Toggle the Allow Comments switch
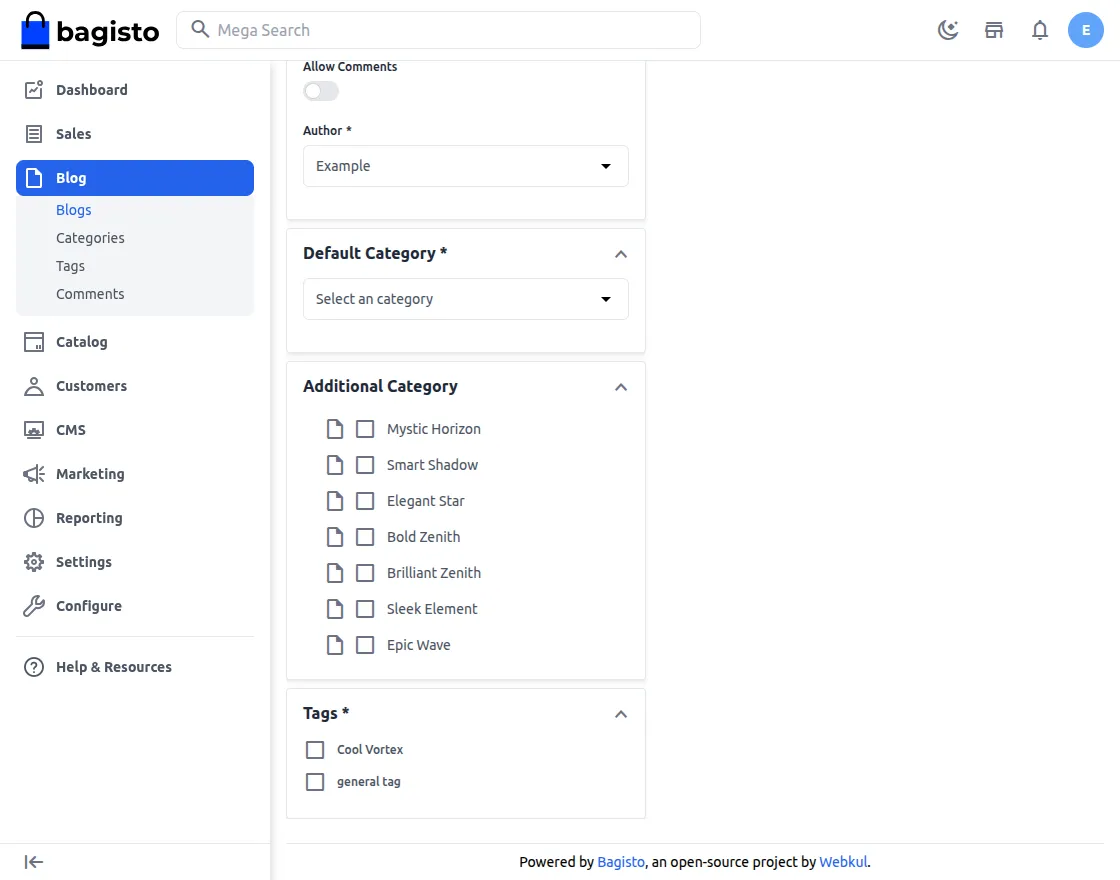 point(321,91)
